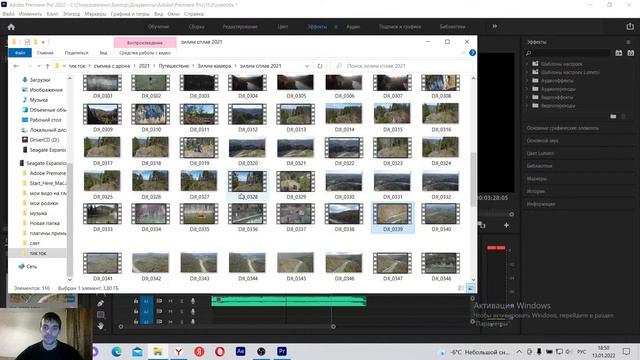Click the Explorer file list vertical scrollbar
This screenshot has width=640, height=360.
473,180
